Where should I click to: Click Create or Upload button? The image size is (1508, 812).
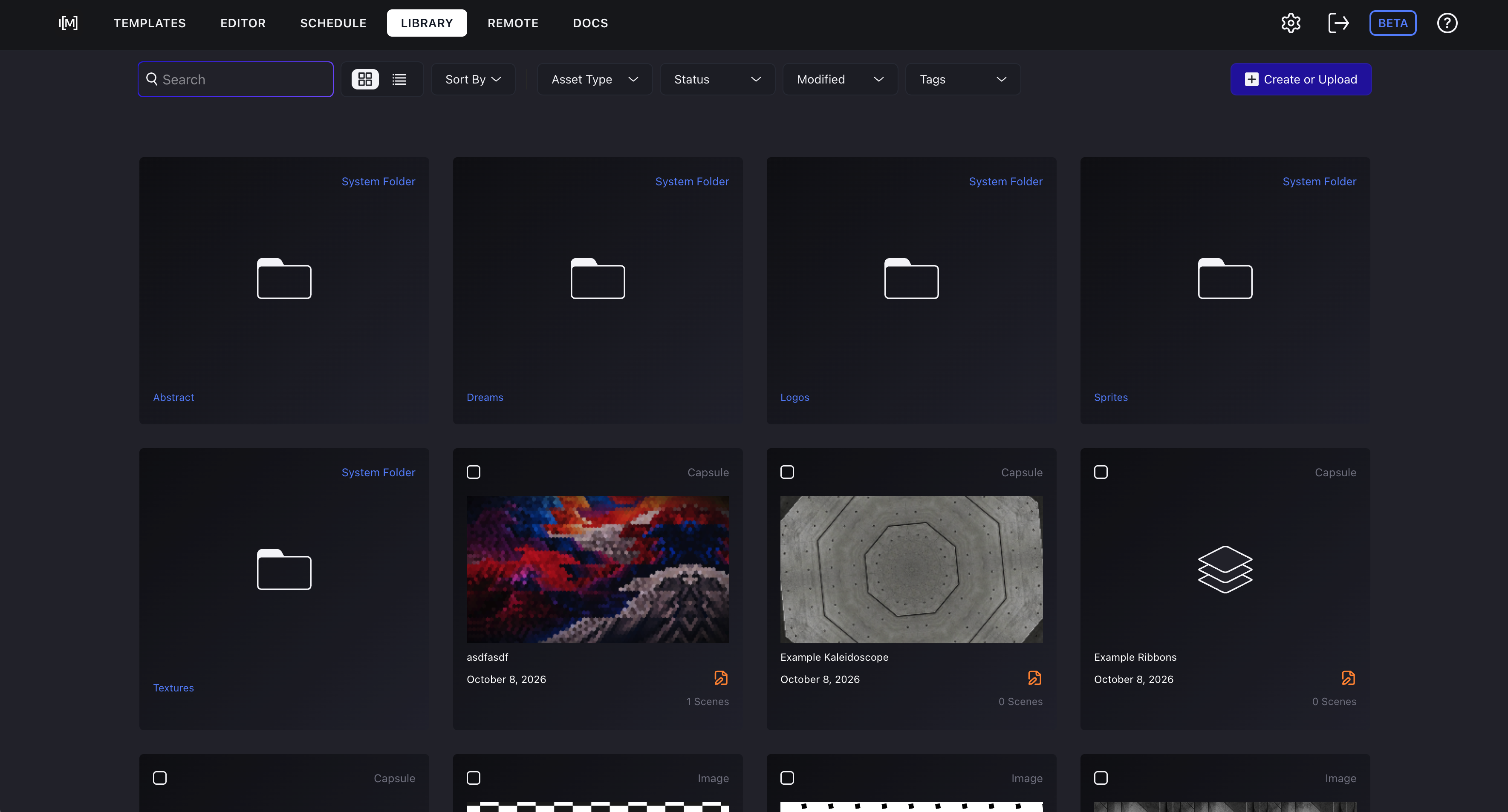coord(1301,79)
